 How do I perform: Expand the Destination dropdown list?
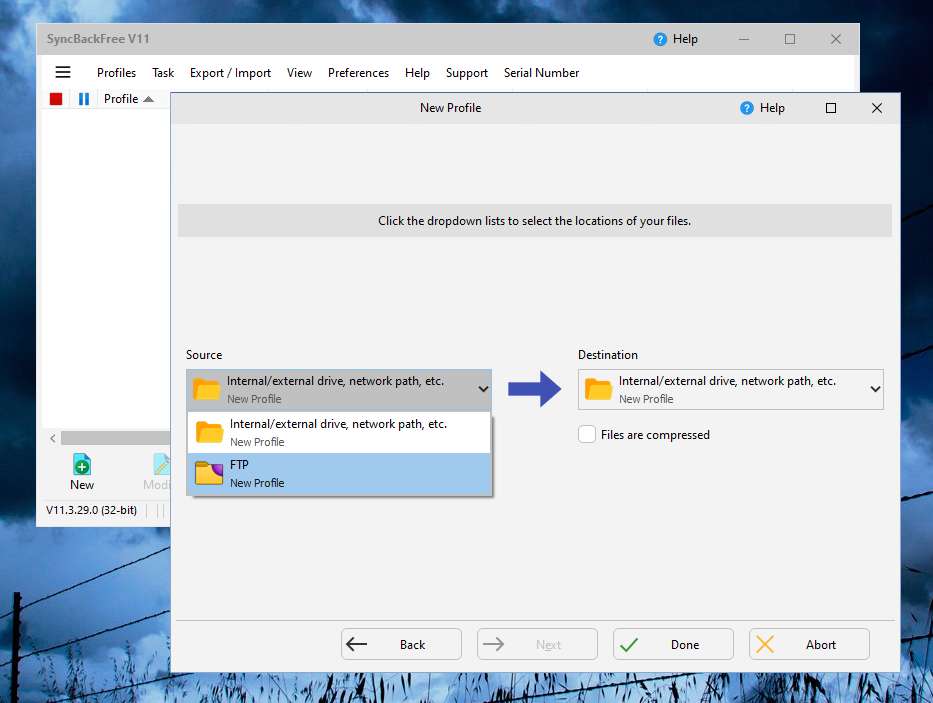coord(875,389)
